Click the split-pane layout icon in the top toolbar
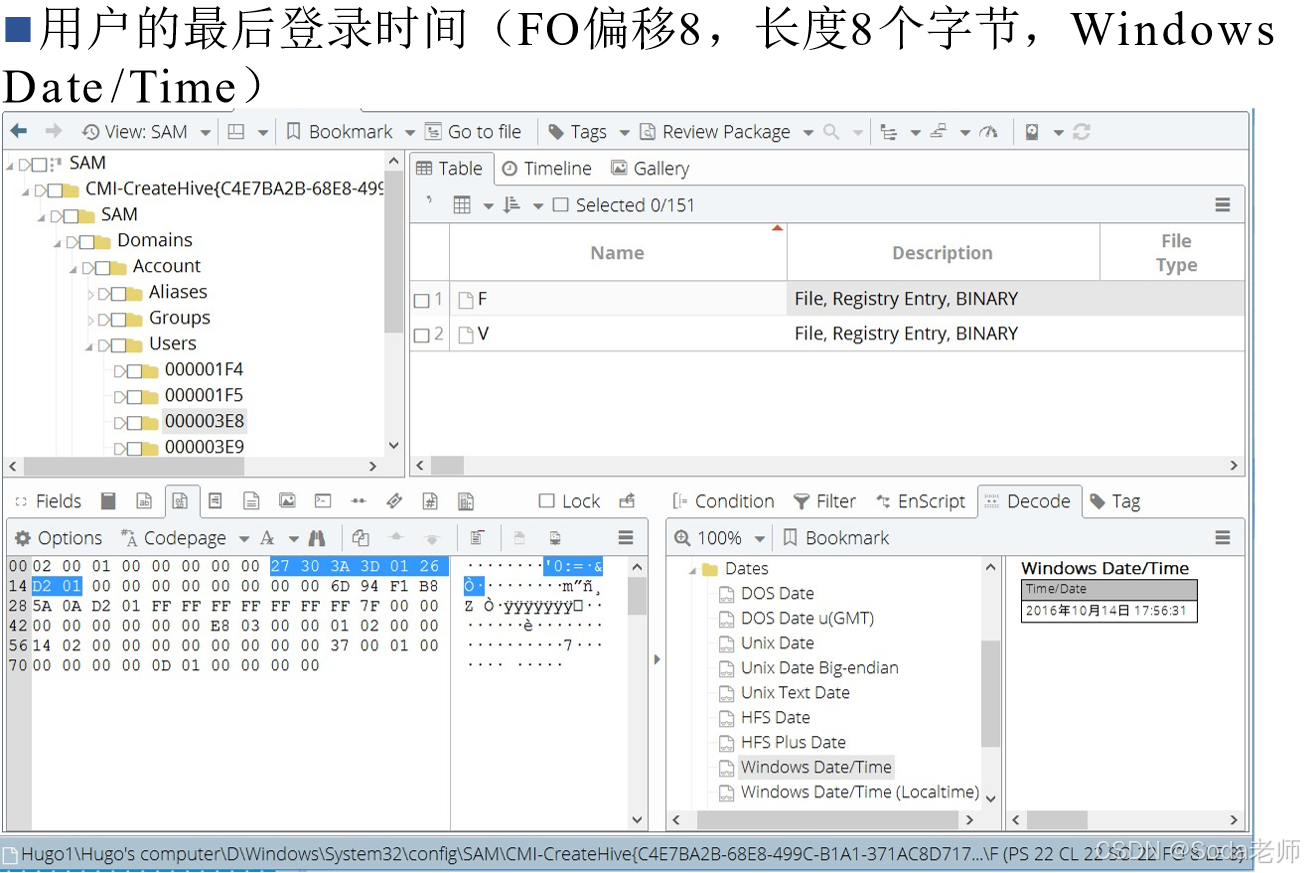 (236, 132)
